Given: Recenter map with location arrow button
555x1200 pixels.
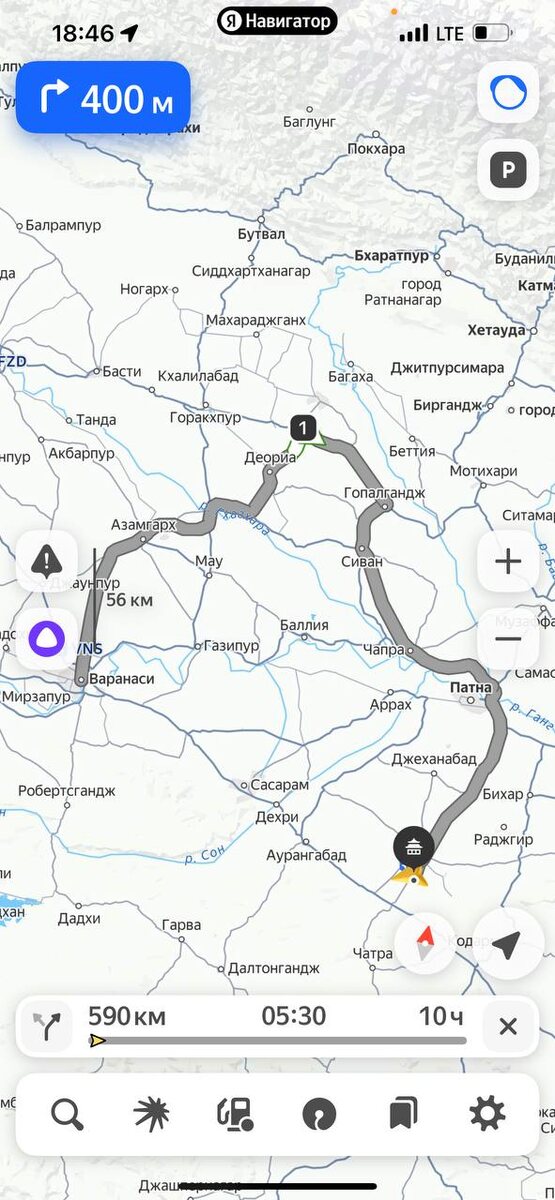Looking at the screenshot, I should tap(508, 944).
